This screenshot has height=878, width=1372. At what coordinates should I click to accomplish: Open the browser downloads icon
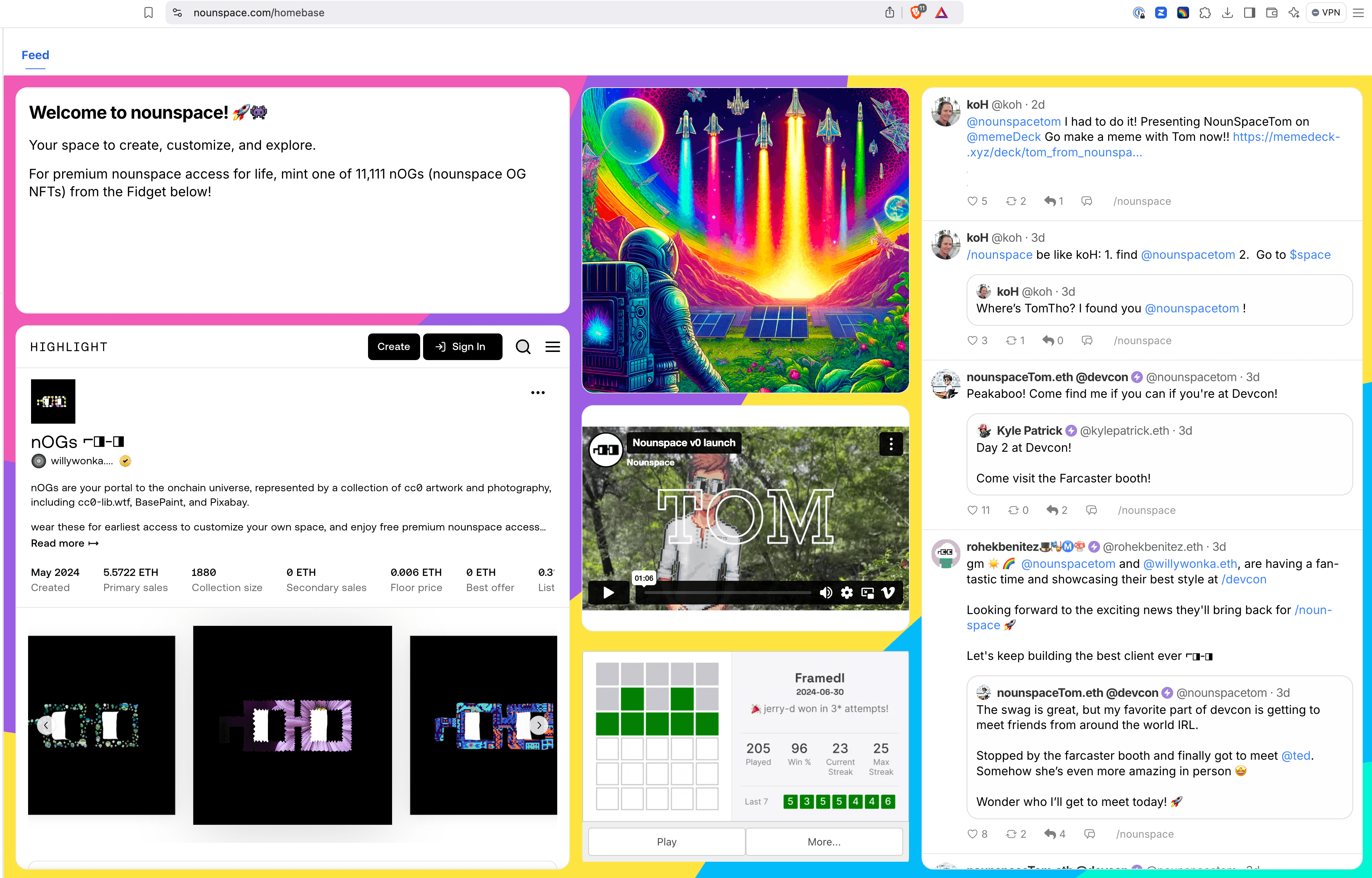[1227, 13]
